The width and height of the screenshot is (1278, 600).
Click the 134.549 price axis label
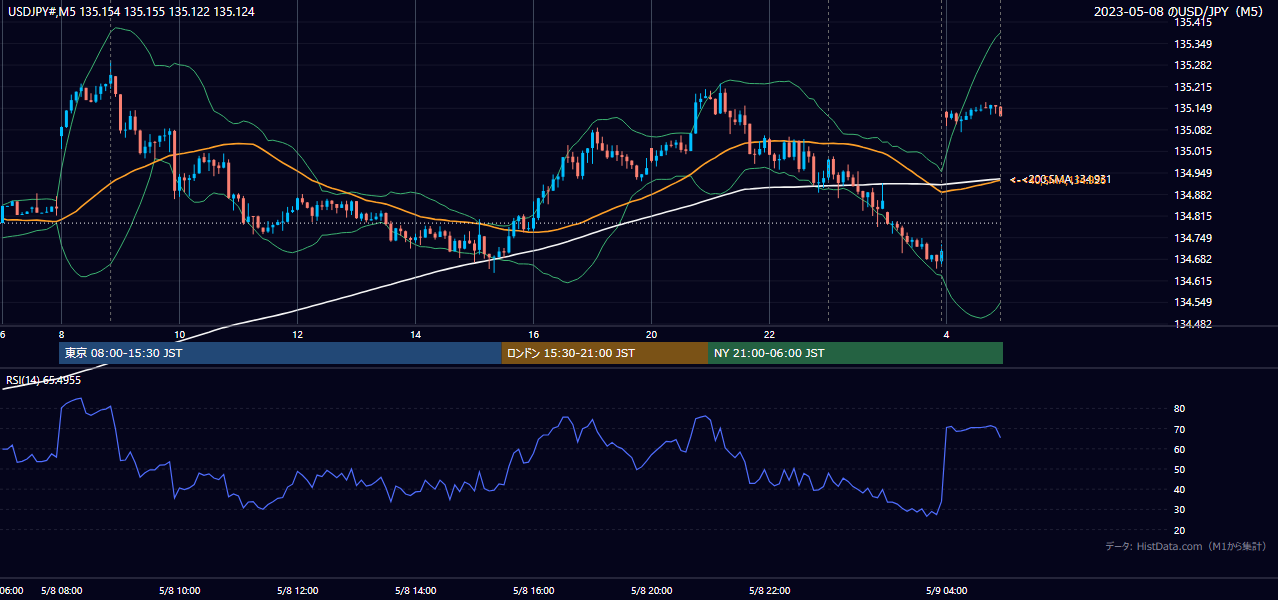pos(1193,302)
